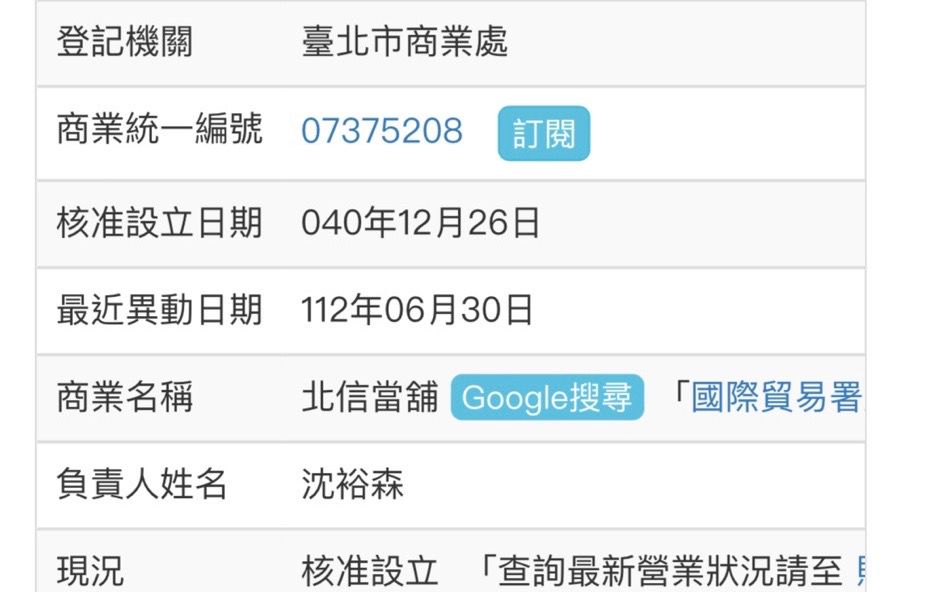Select the 核准設立 status text
The height and width of the screenshot is (592, 930).
pyautogui.click(x=370, y=572)
